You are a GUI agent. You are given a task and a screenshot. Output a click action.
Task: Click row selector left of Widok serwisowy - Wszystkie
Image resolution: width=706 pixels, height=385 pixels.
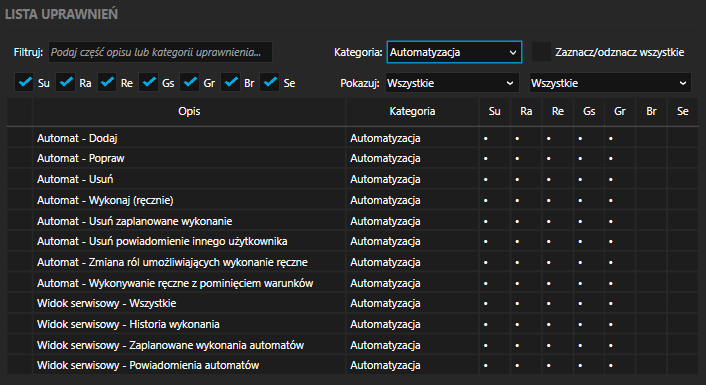tap(19, 303)
